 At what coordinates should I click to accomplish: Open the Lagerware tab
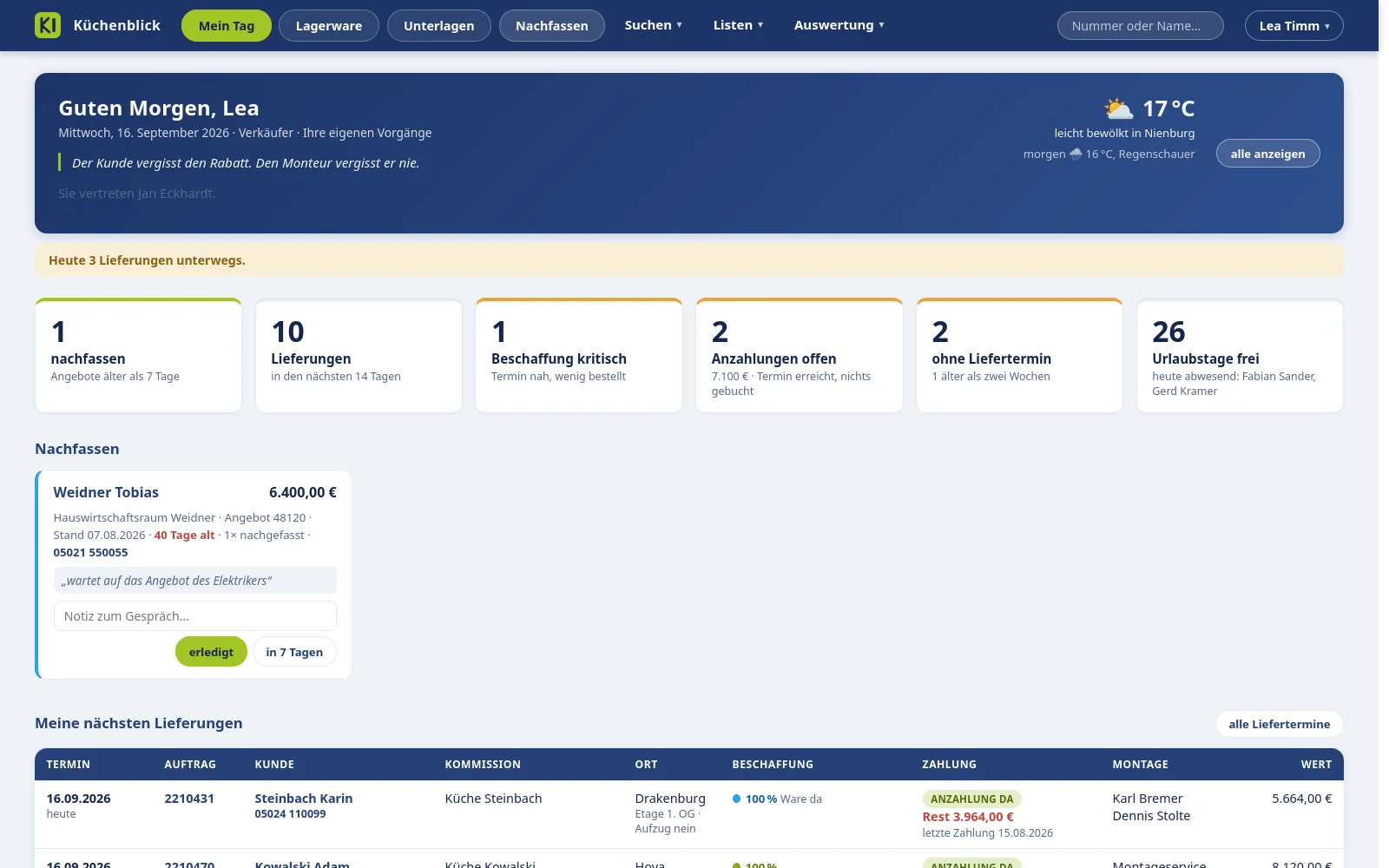point(329,26)
